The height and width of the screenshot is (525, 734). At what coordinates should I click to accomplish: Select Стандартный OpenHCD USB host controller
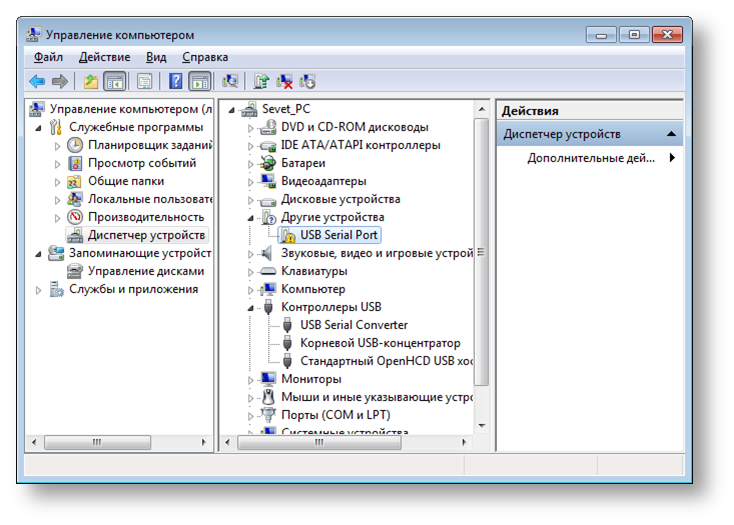click(386, 361)
